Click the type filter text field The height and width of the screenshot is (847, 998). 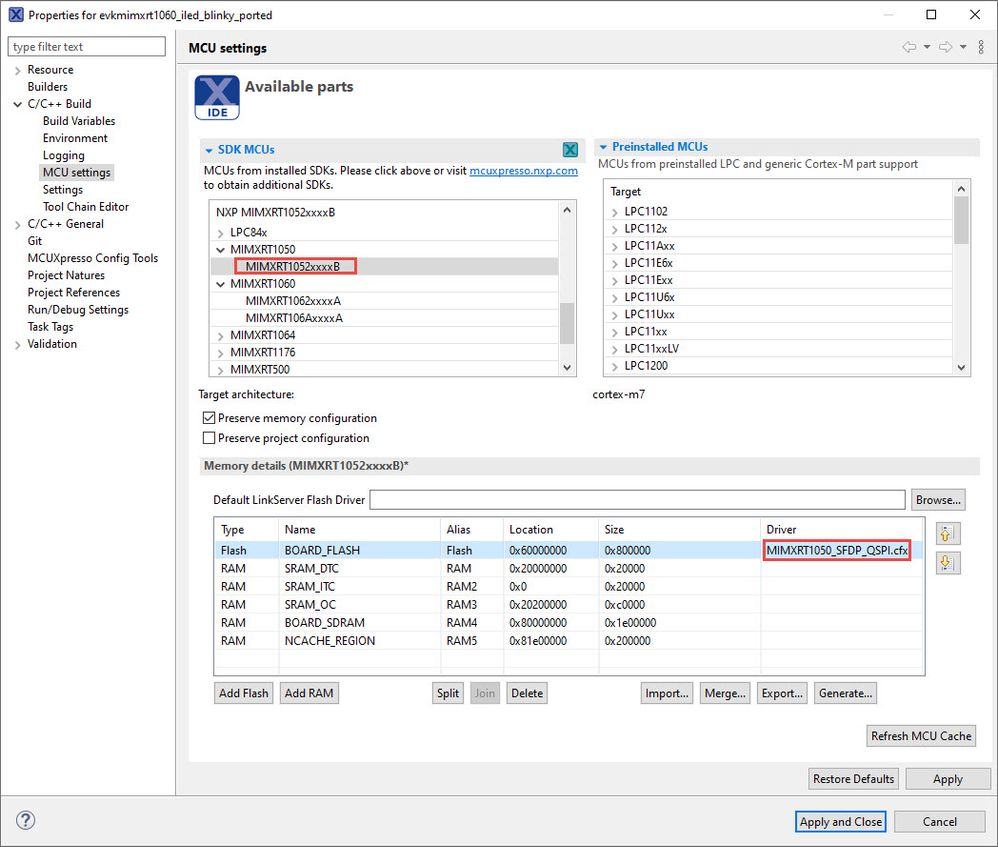(x=87, y=46)
